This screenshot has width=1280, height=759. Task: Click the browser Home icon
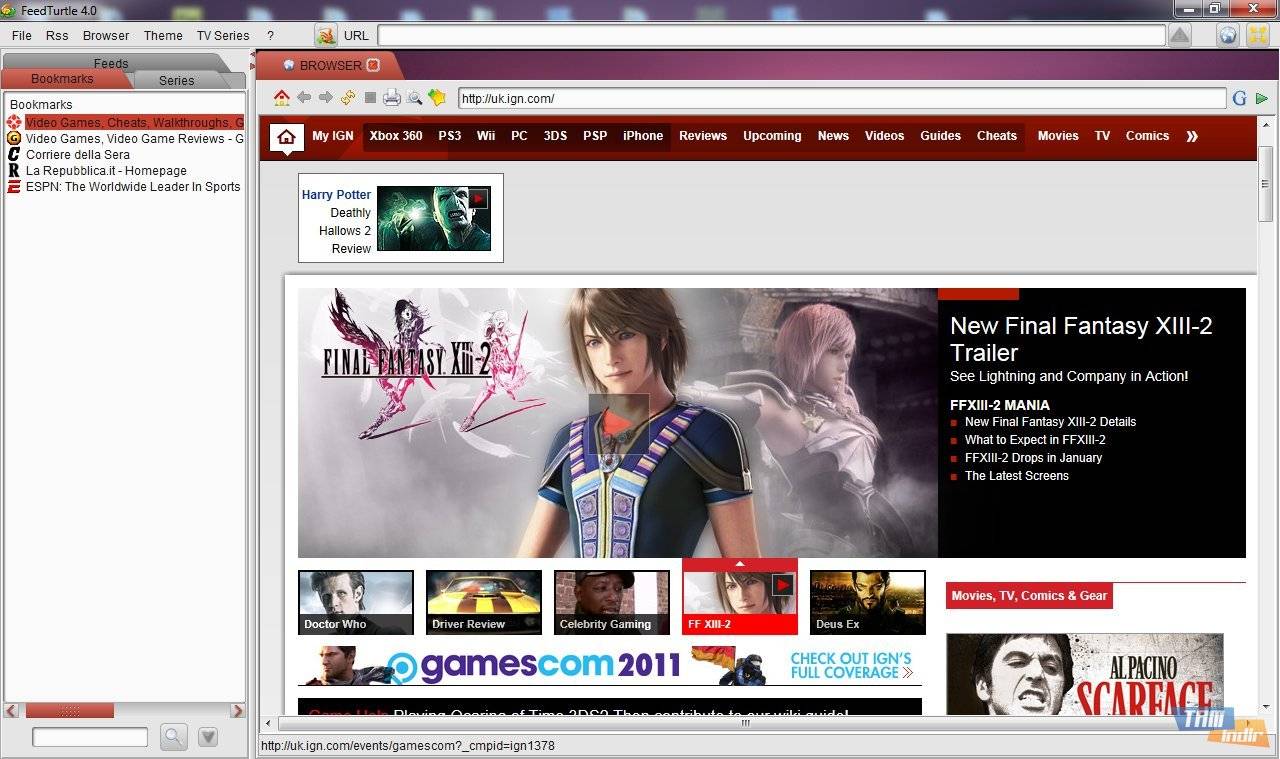[282, 98]
